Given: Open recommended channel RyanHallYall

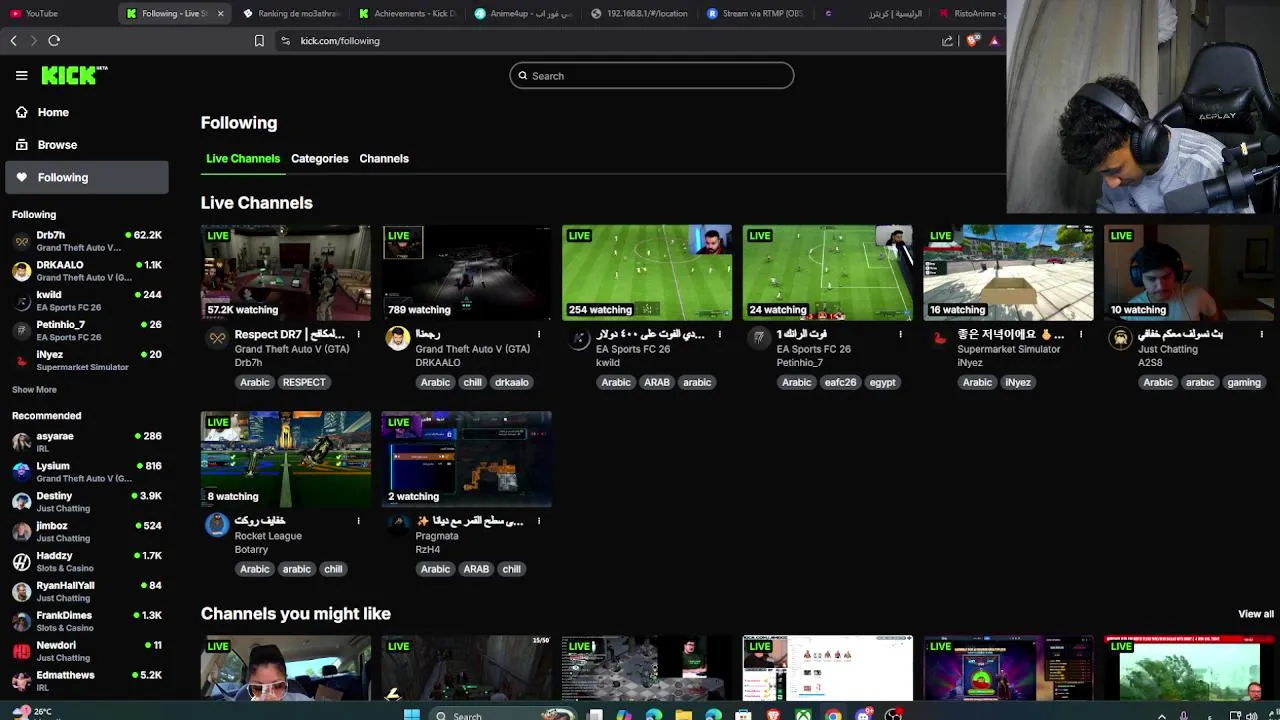Looking at the screenshot, I should 87,592.
